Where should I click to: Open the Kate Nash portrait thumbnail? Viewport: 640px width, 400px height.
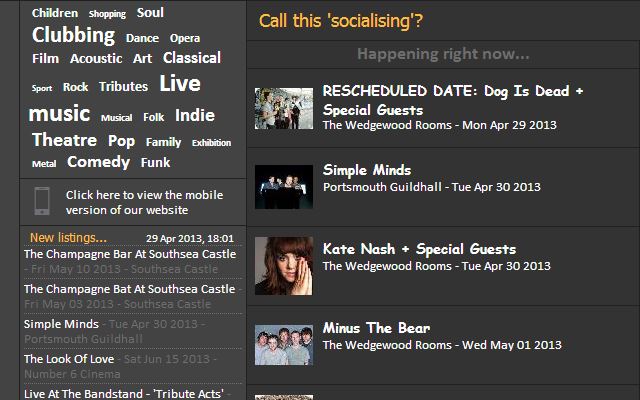[284, 266]
